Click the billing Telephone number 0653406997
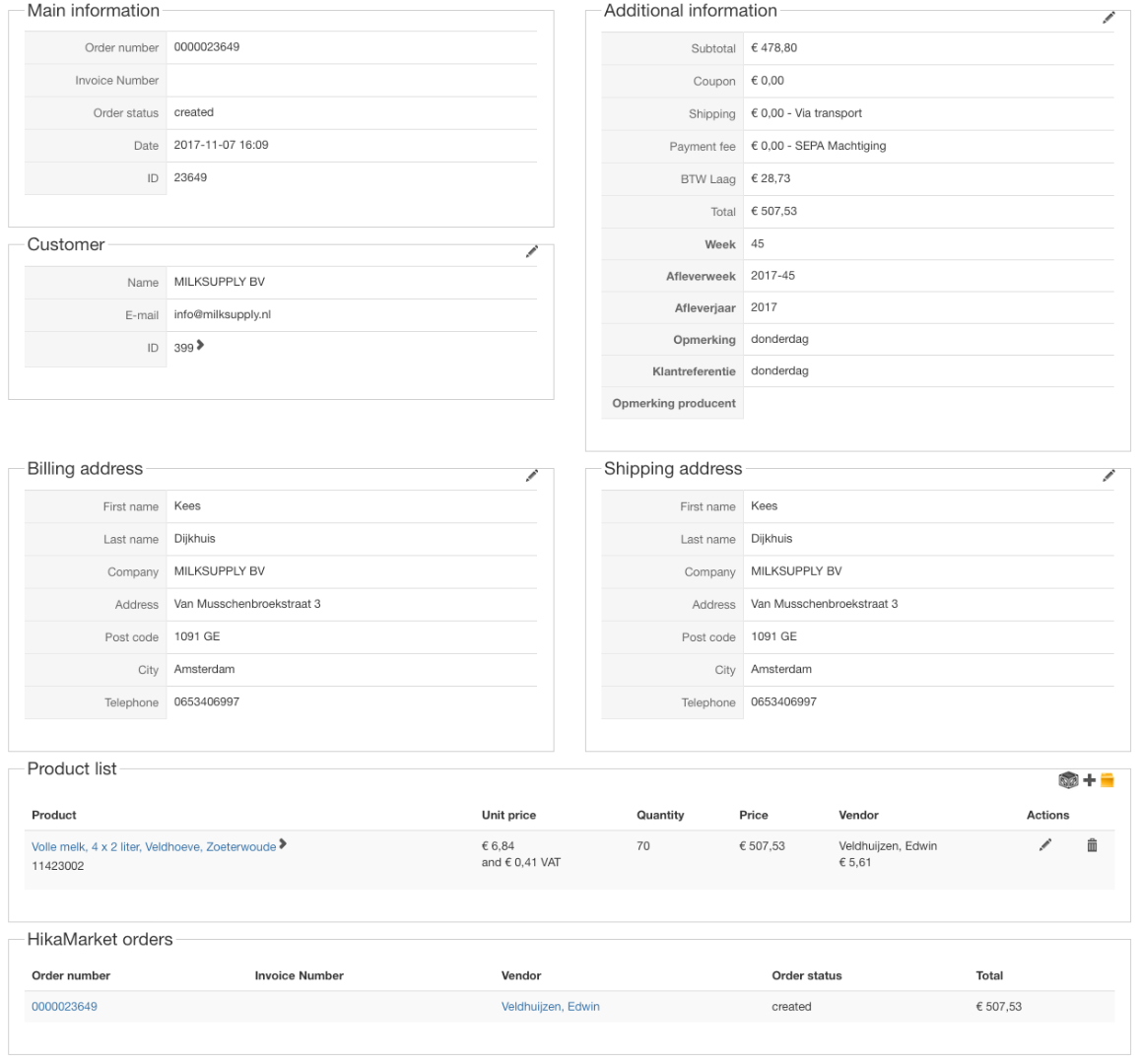The image size is (1140, 1064). 207,702
